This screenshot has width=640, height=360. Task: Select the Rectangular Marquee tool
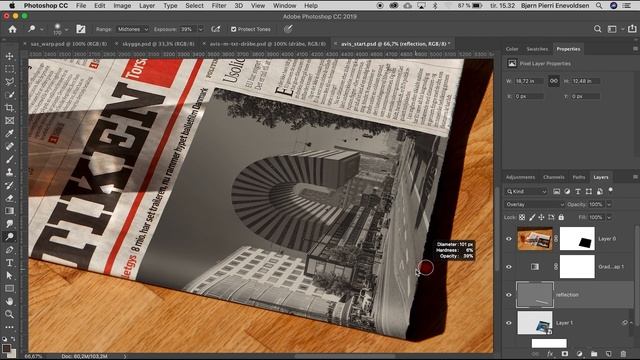click(9, 69)
